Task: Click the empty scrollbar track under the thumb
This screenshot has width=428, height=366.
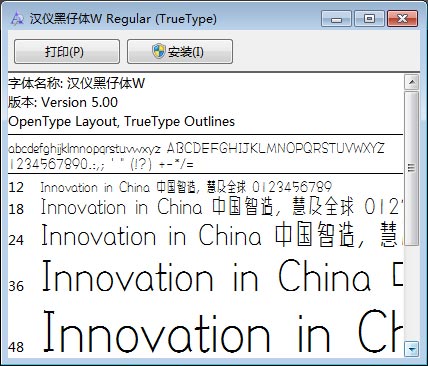Action: coord(412,293)
